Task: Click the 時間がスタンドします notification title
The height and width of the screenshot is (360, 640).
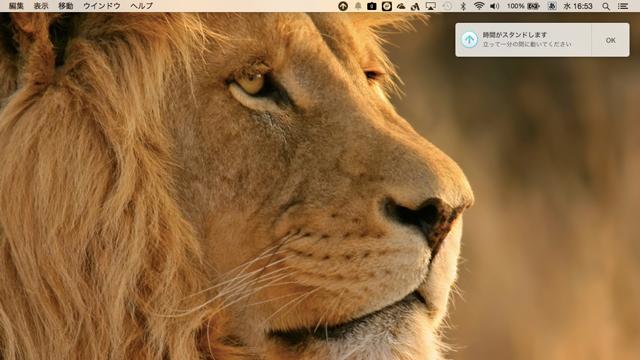Action: 515,35
